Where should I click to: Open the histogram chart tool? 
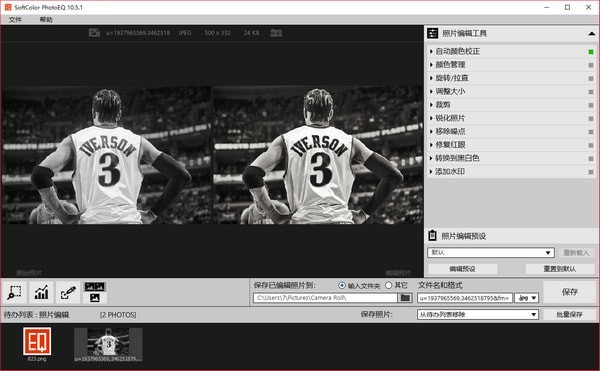[x=42, y=293]
